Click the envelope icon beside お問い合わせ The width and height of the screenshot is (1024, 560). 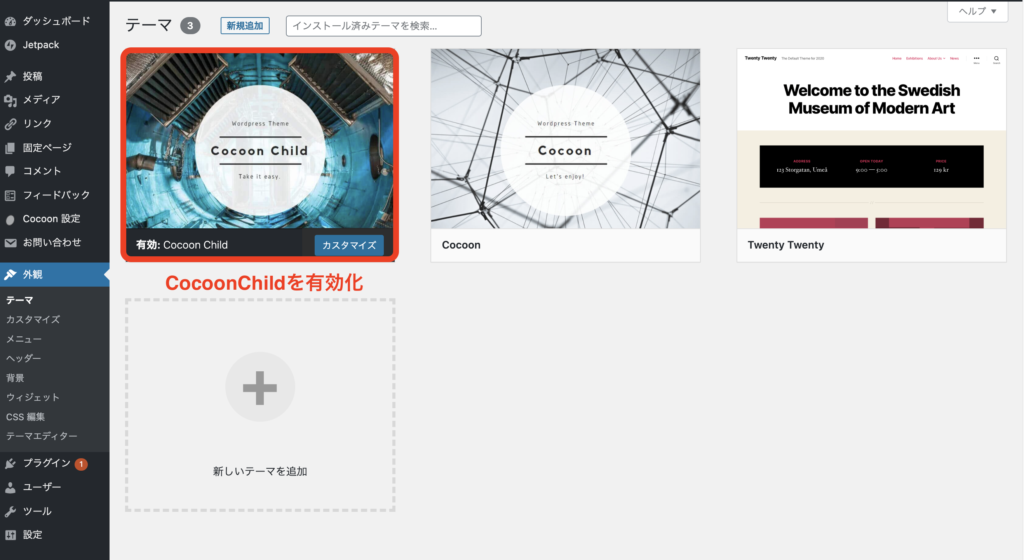(x=10, y=243)
